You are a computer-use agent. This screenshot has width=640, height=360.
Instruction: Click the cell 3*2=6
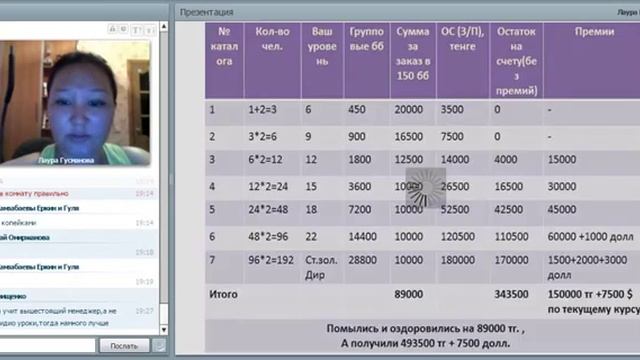262,136
